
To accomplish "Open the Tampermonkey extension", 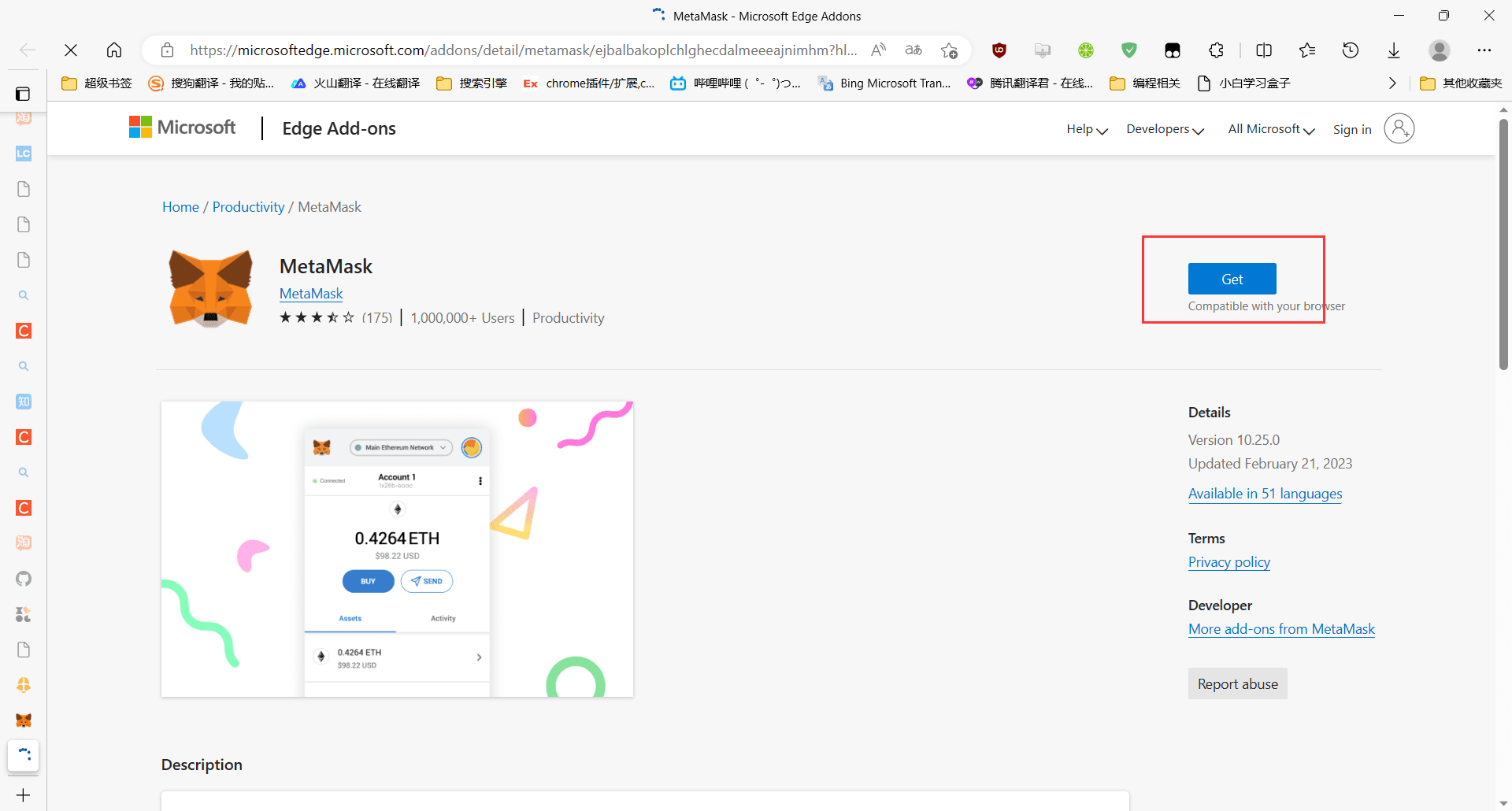I will pos(1173,50).
